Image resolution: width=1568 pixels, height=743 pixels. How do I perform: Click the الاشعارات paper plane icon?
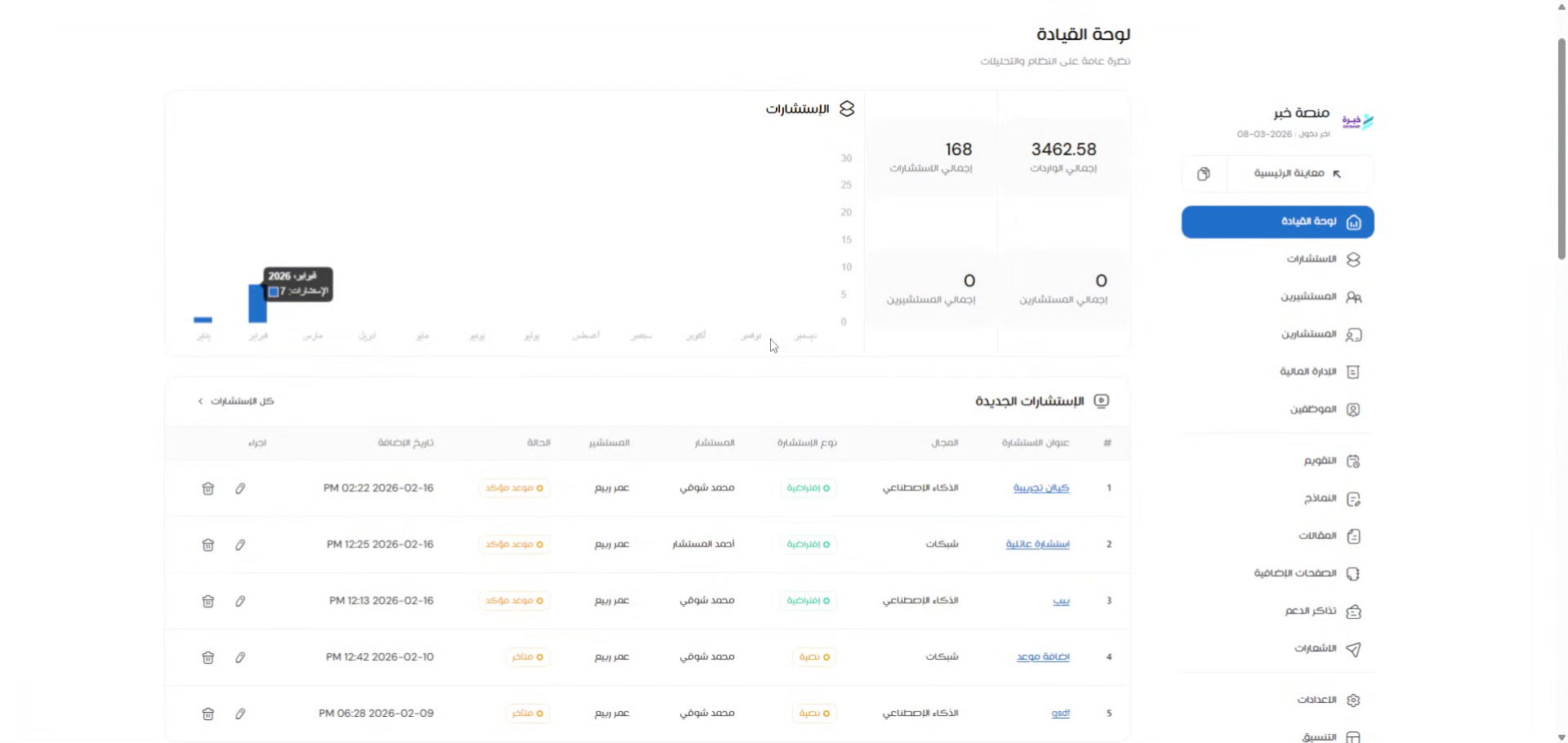coord(1353,649)
